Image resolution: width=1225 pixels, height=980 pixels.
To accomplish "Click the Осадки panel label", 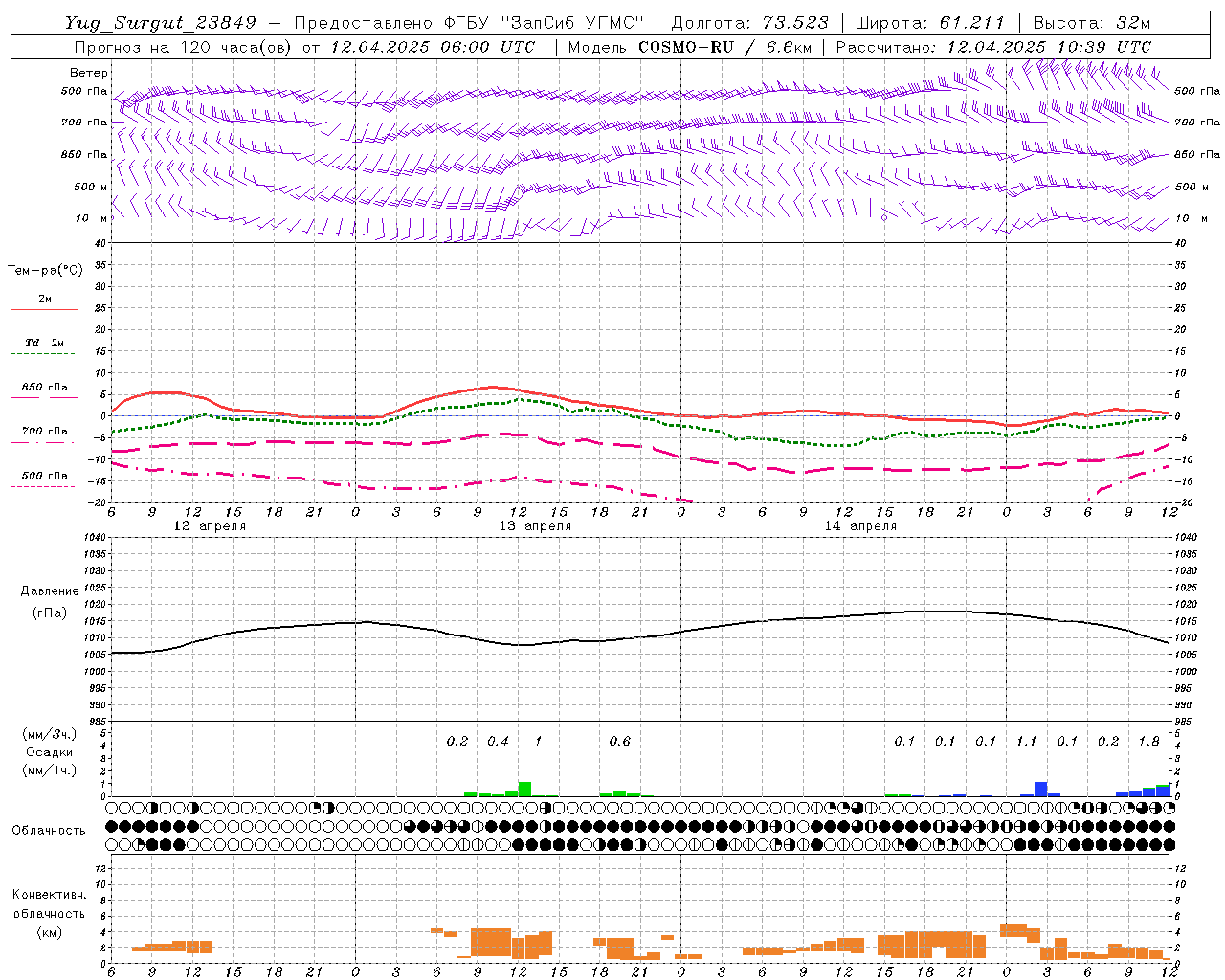I will point(49,752).
